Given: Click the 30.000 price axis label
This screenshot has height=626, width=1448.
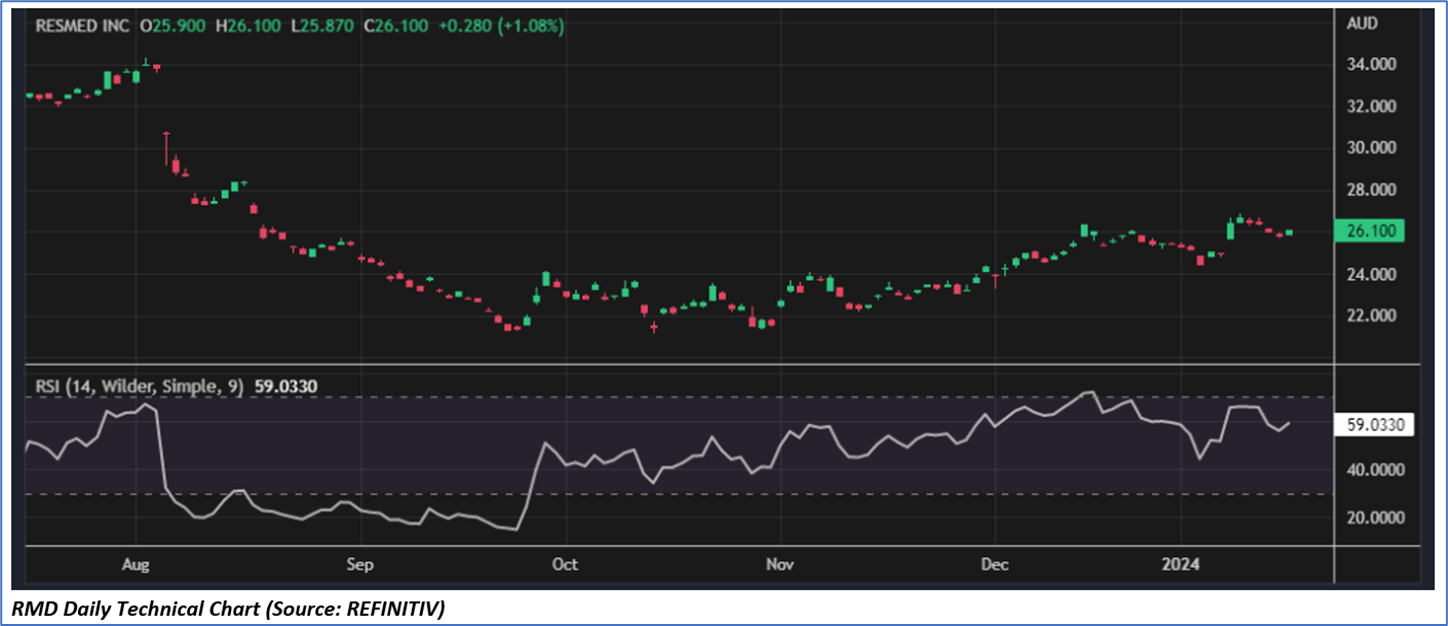Looking at the screenshot, I should 1374,148.
